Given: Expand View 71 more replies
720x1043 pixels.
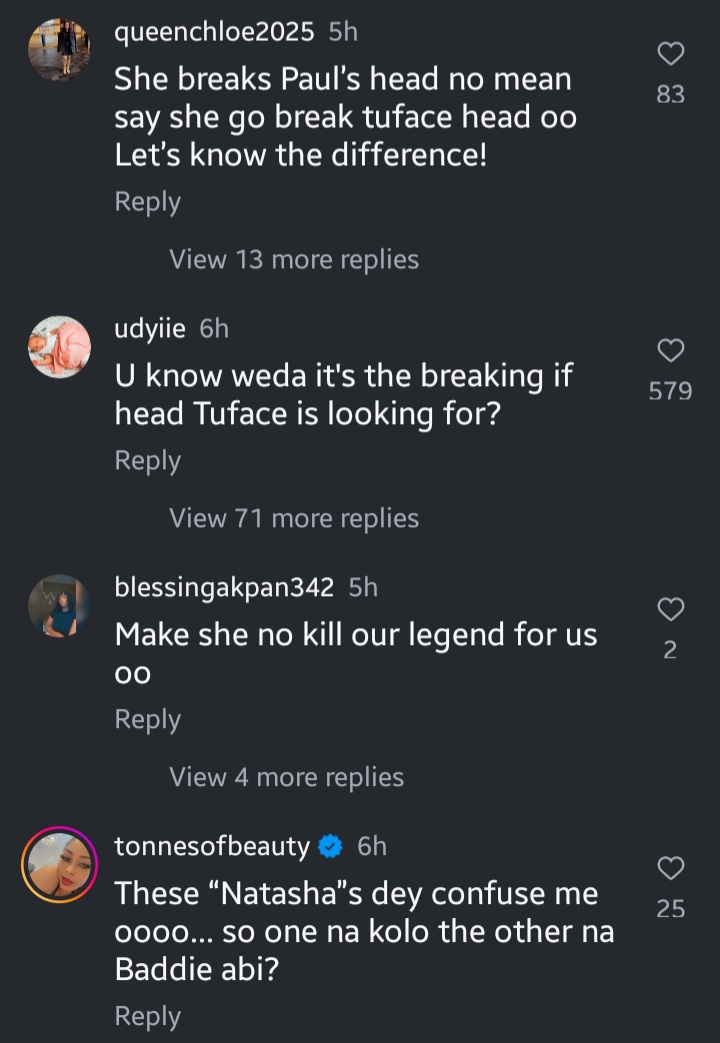Looking at the screenshot, I should tap(294, 518).
